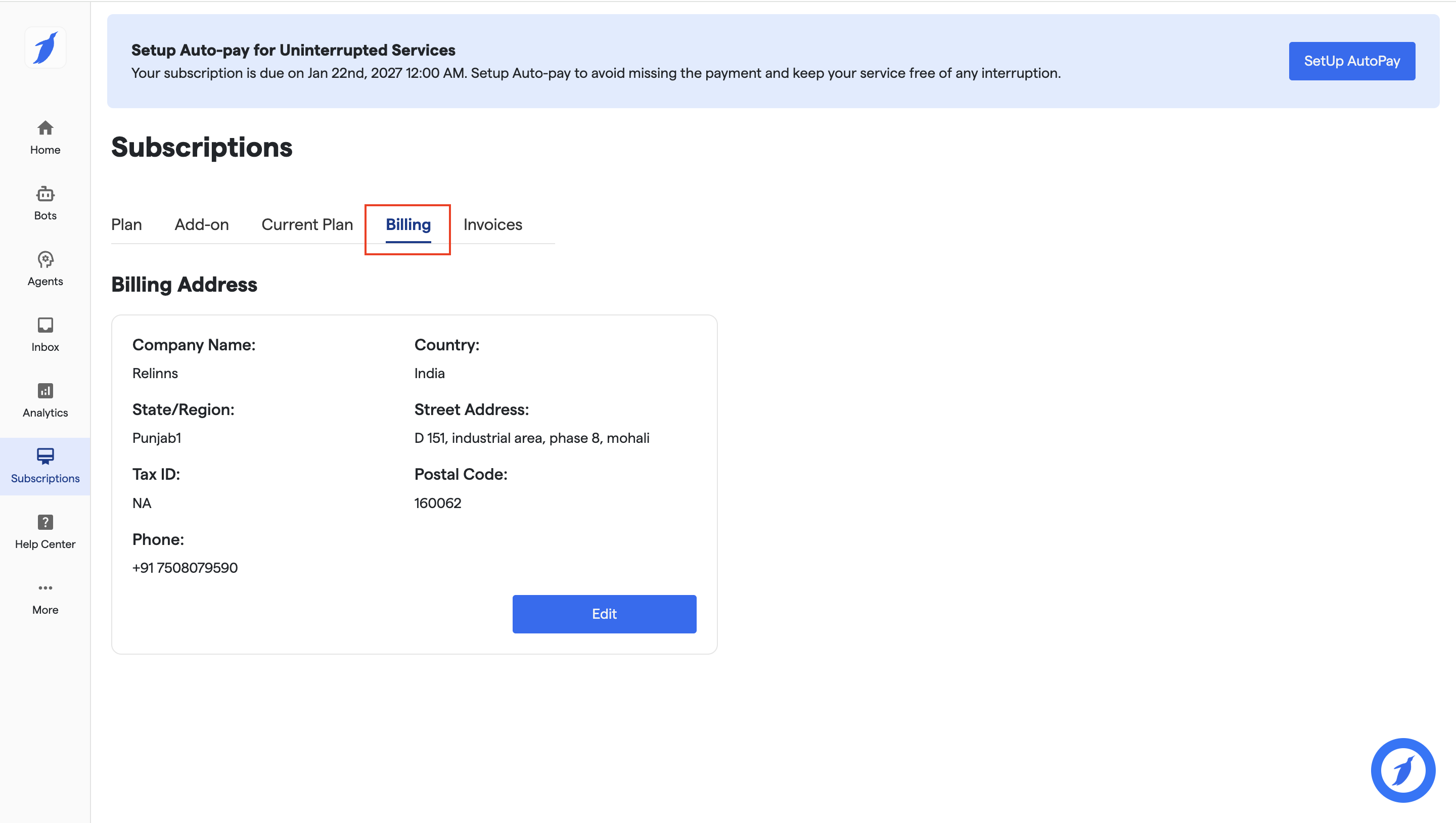Image resolution: width=1456 pixels, height=823 pixels.
Task: Click the phone number +91 7508079590
Action: [x=185, y=568]
